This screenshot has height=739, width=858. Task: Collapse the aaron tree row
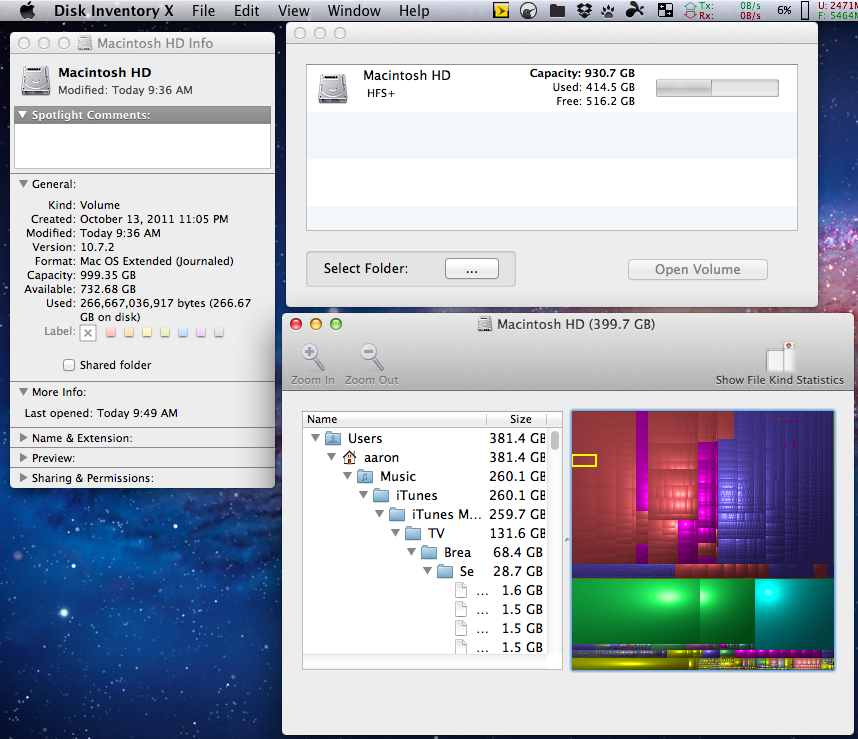[332, 457]
